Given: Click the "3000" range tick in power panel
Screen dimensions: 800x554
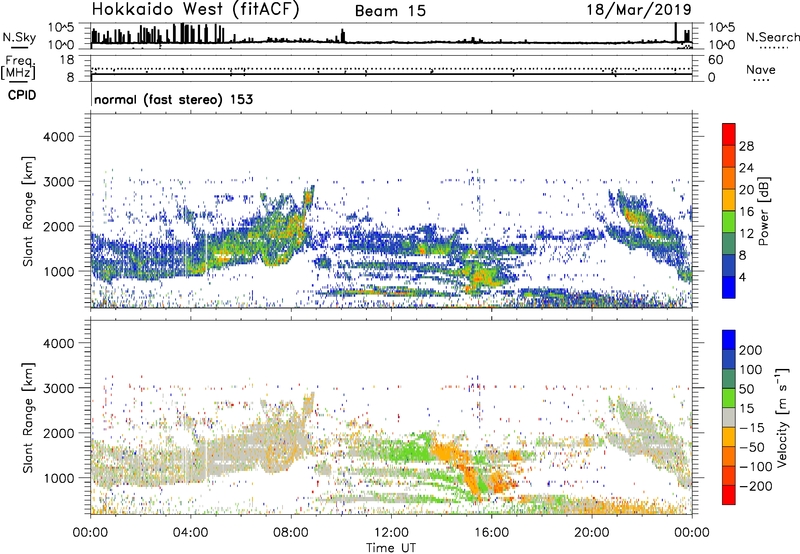Looking at the screenshot, I should click(59, 182).
